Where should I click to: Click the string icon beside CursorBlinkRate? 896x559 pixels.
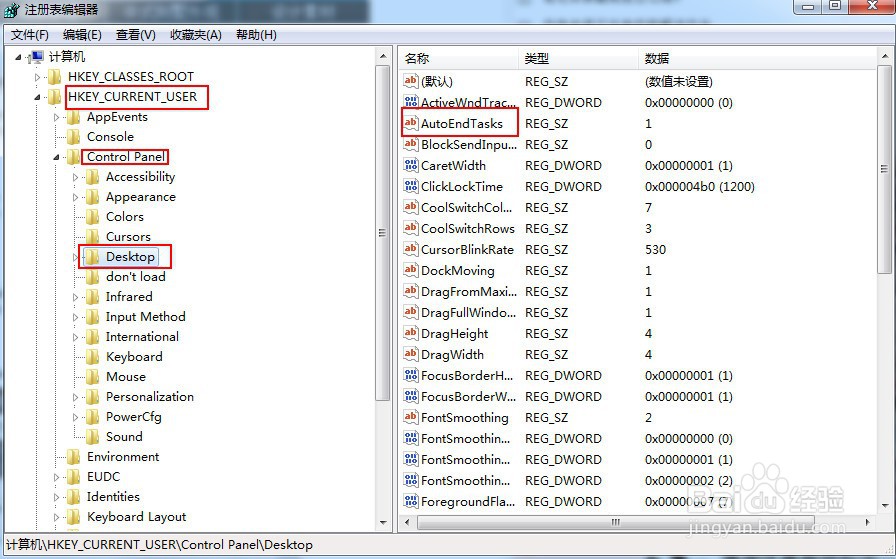click(x=411, y=249)
